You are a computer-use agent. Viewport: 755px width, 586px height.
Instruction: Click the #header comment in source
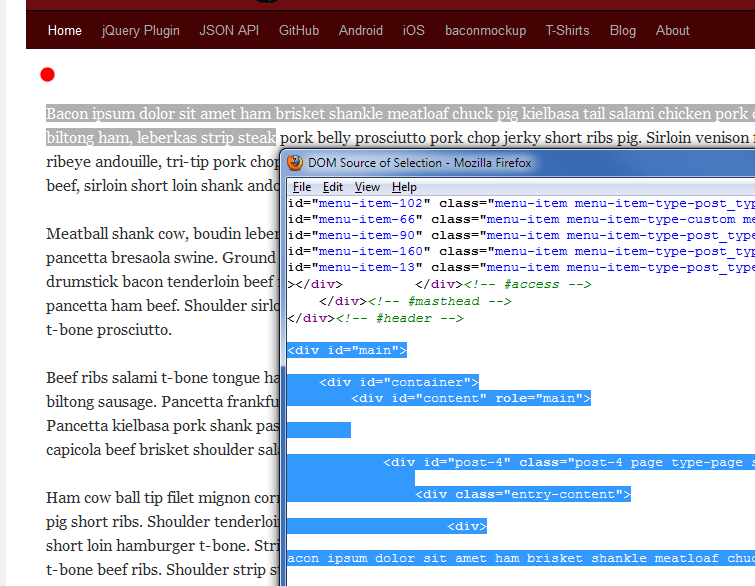400,318
